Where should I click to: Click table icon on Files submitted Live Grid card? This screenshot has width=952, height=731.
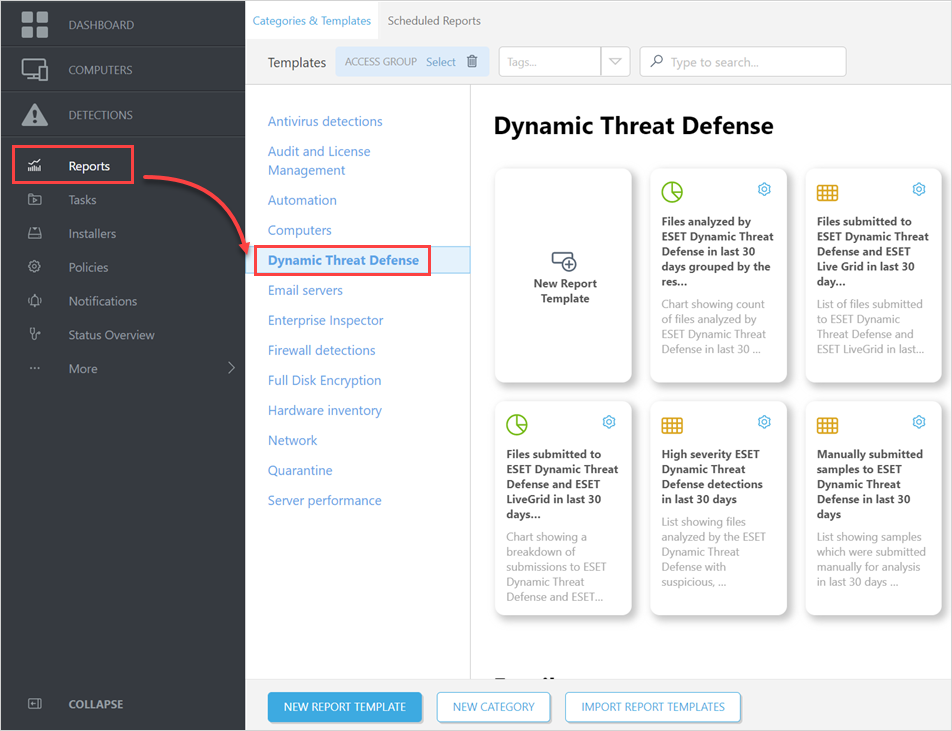coord(827,193)
